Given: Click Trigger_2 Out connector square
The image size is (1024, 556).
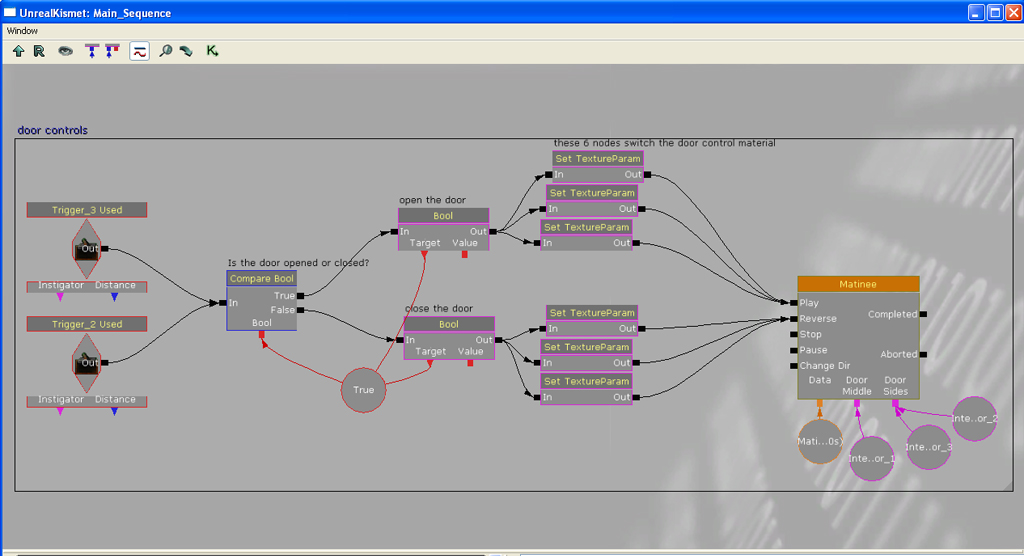Looking at the screenshot, I should point(104,363).
